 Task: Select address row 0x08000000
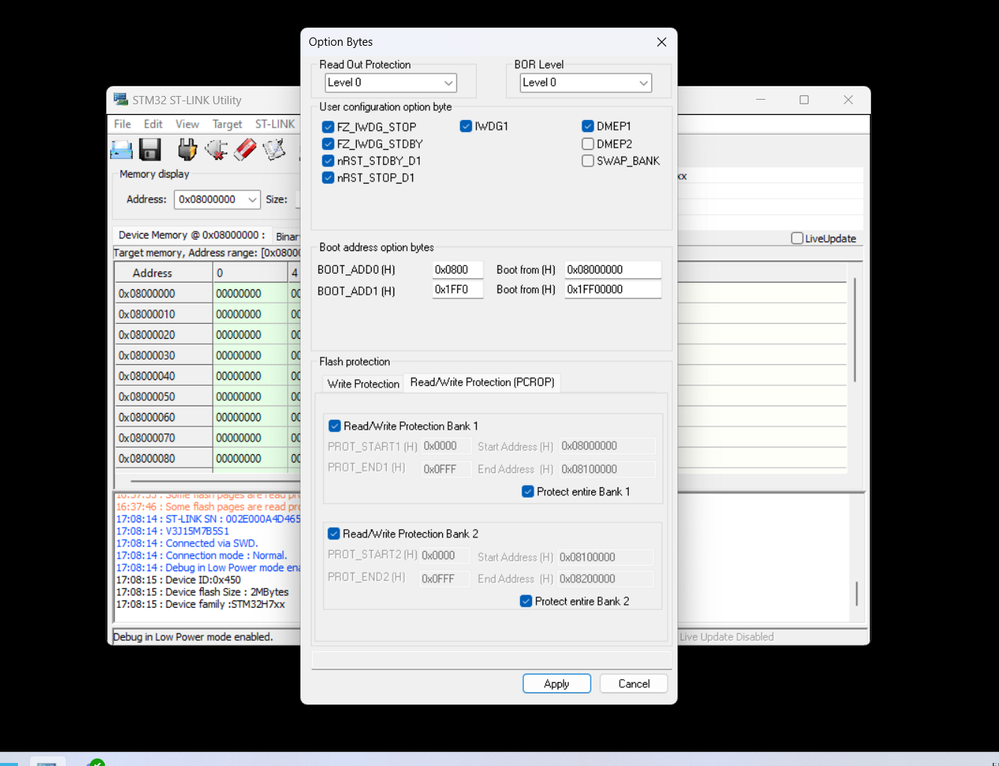pyautogui.click(x=164, y=294)
